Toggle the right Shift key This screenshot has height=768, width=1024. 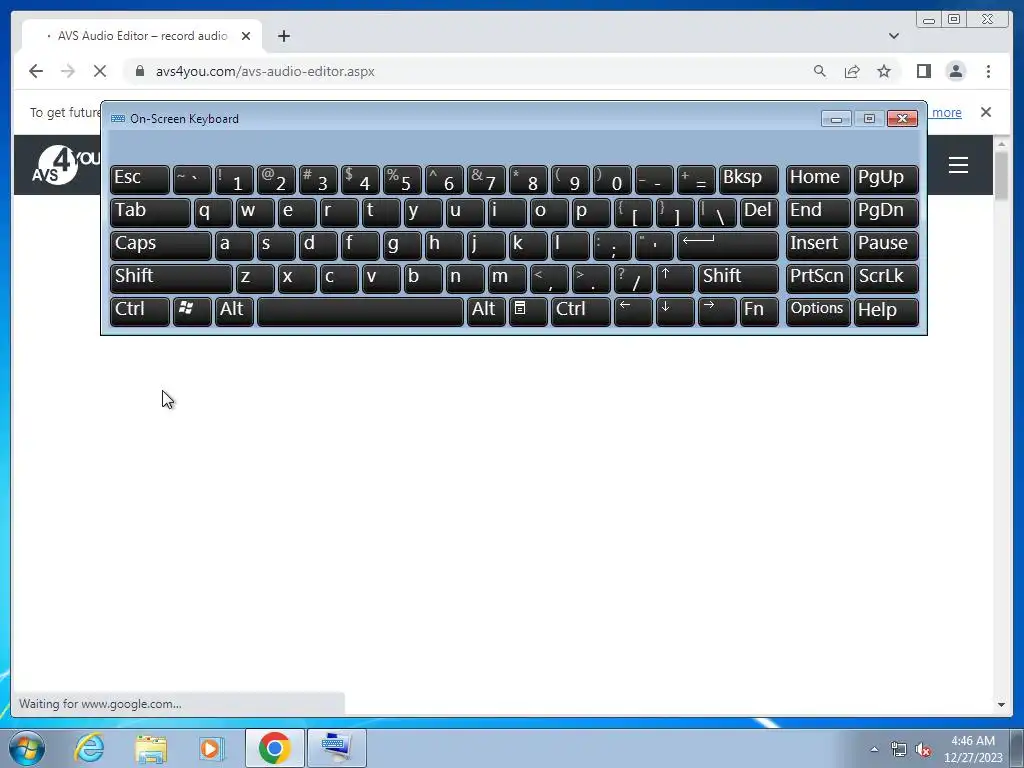point(738,278)
